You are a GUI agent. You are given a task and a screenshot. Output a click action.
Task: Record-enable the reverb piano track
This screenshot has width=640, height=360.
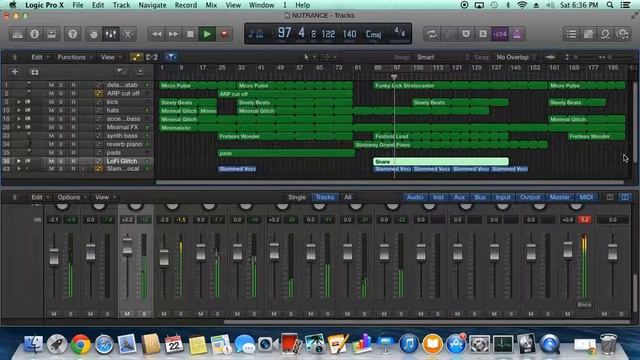coord(73,144)
